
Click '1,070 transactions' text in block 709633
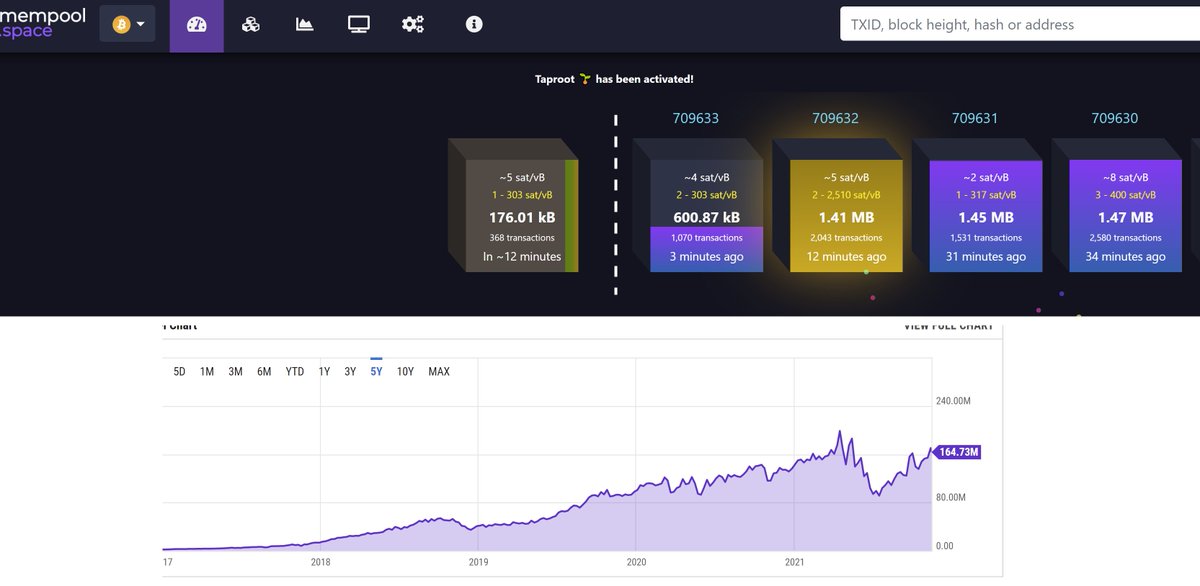click(706, 238)
